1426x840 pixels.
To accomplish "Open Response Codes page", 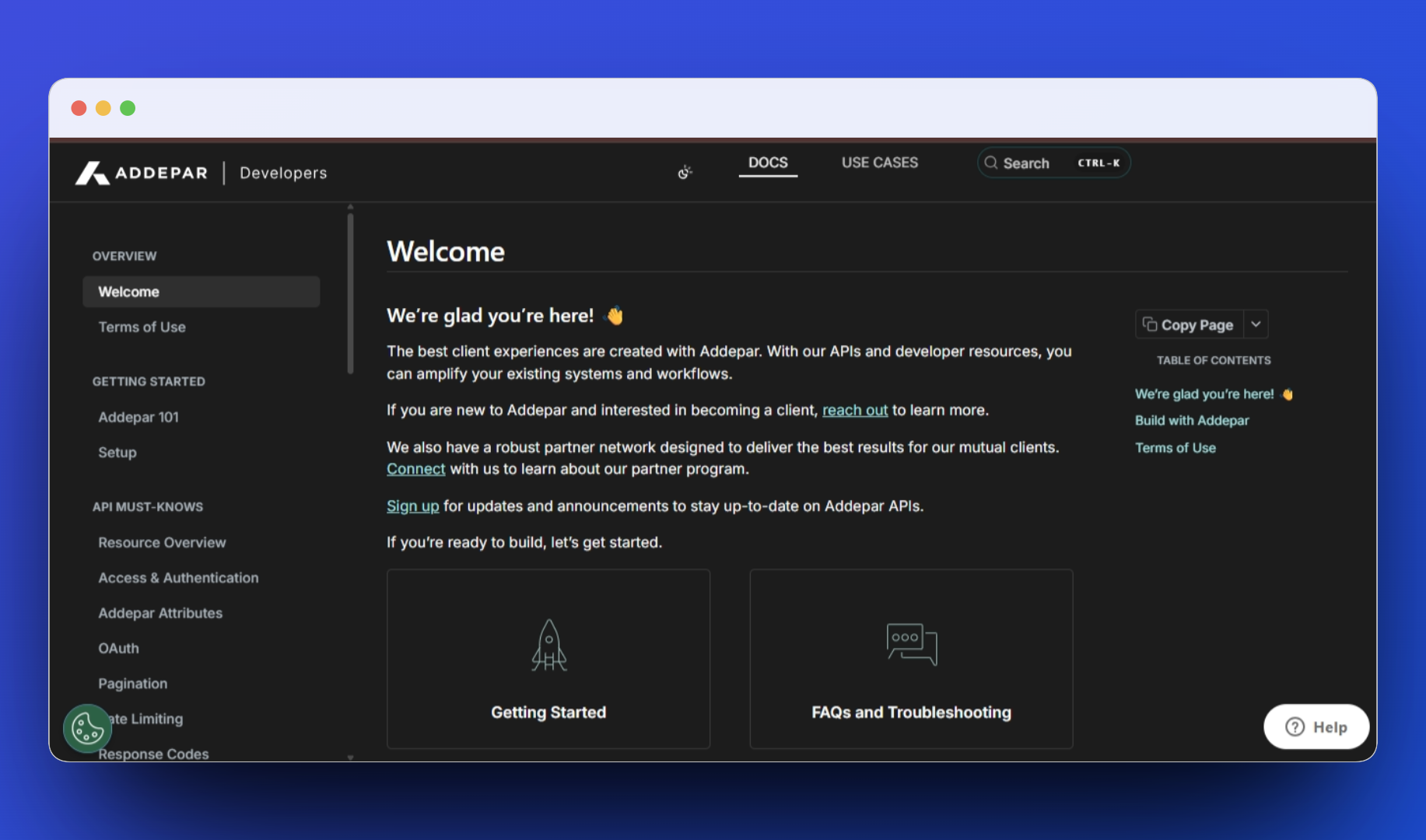I will click(x=153, y=754).
